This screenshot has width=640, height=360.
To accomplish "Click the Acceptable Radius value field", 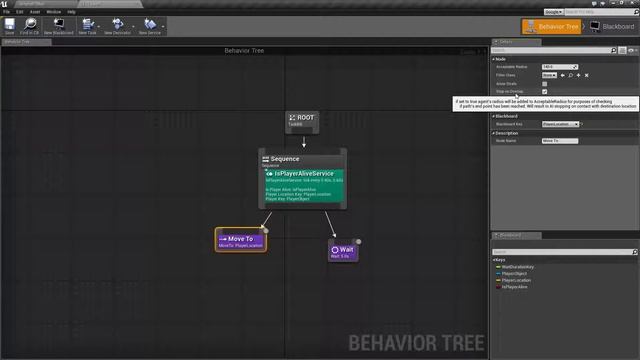I will tap(560, 67).
